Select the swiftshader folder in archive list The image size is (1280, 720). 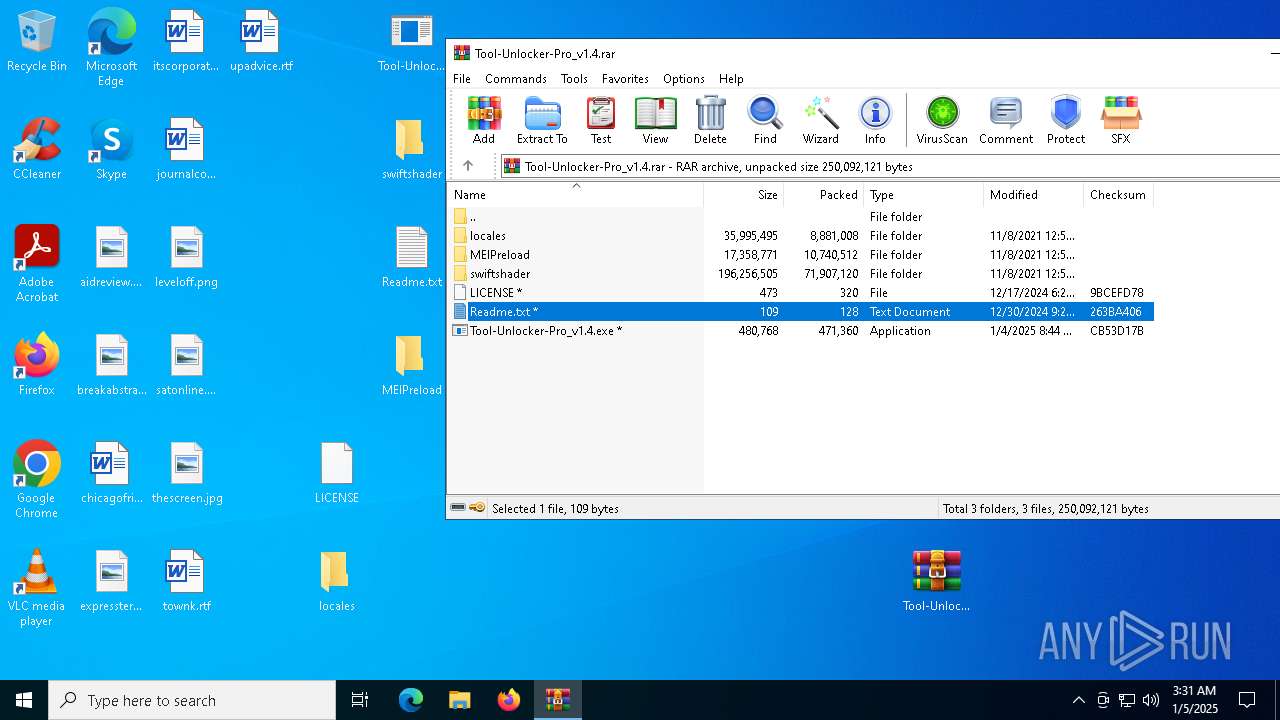coord(801,273)
